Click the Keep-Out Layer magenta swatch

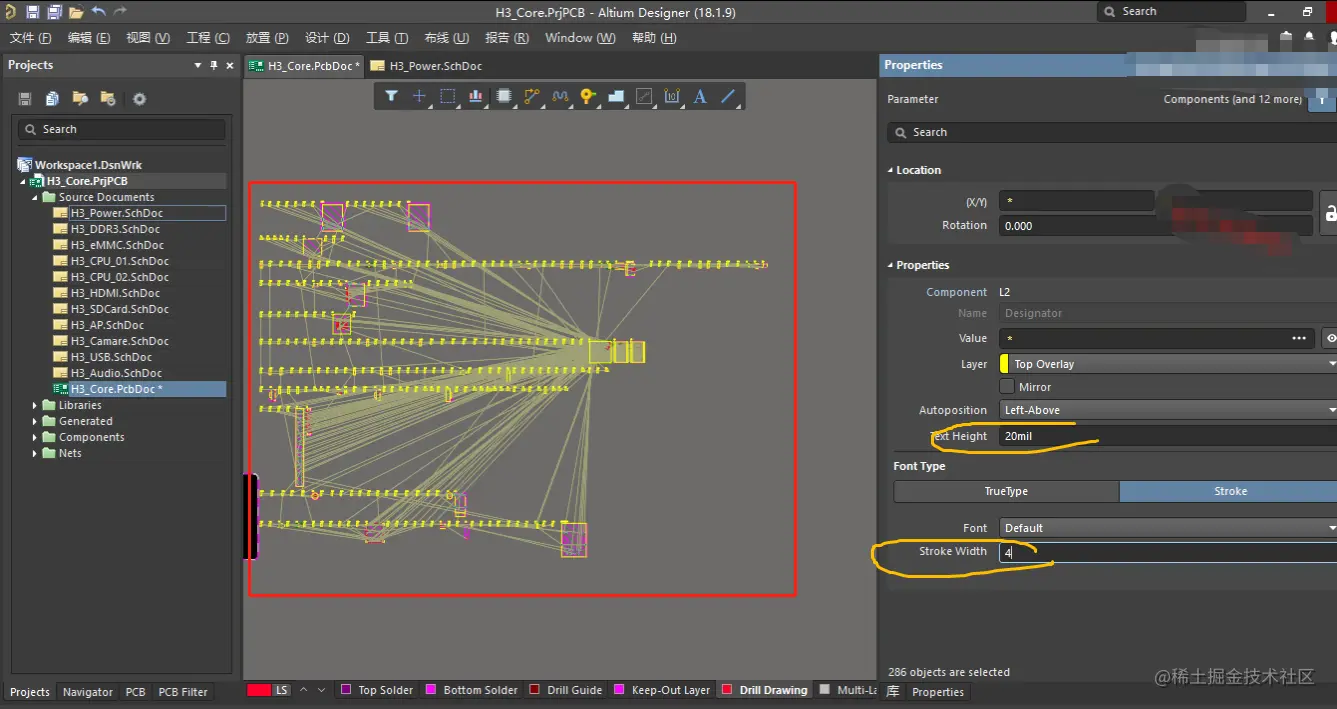pos(619,690)
